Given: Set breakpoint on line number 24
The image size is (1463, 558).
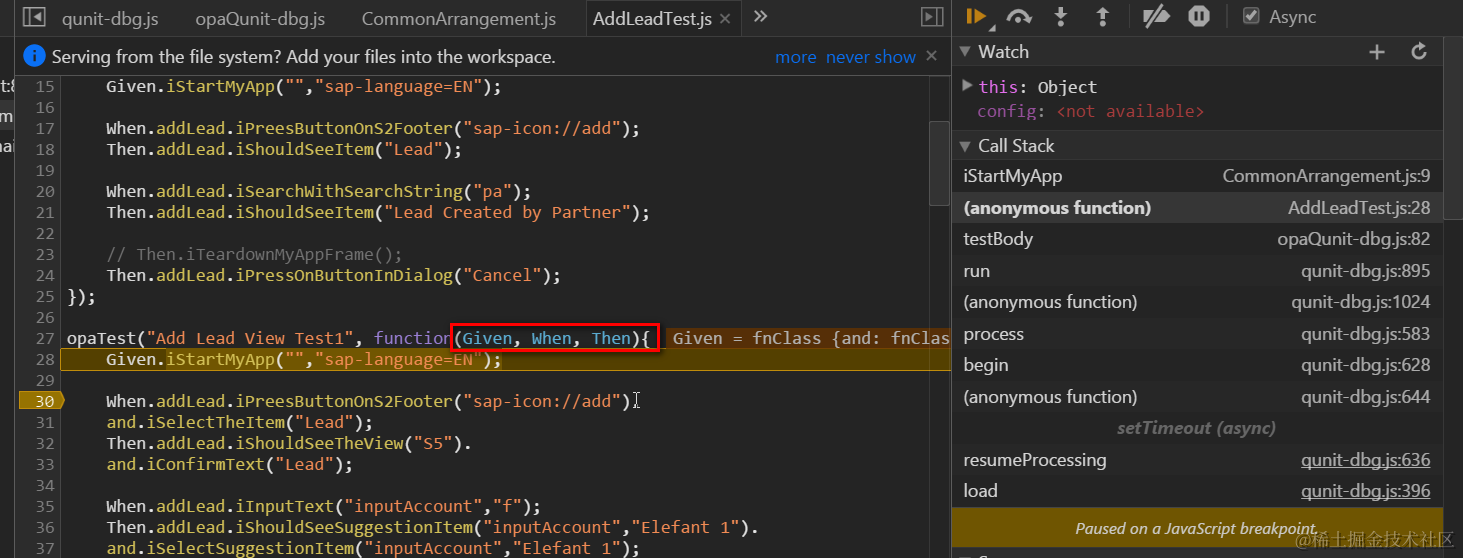Looking at the screenshot, I should click(x=45, y=275).
